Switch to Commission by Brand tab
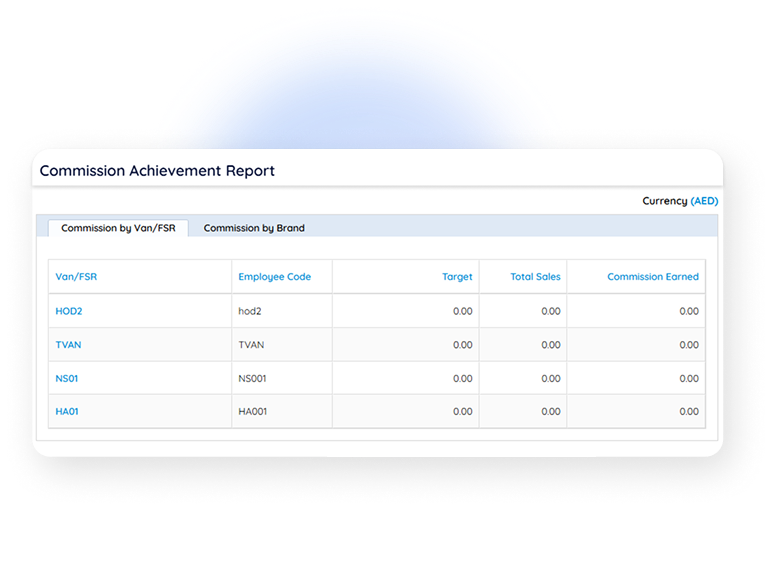Viewport: 772px width, 584px height. coord(254,228)
